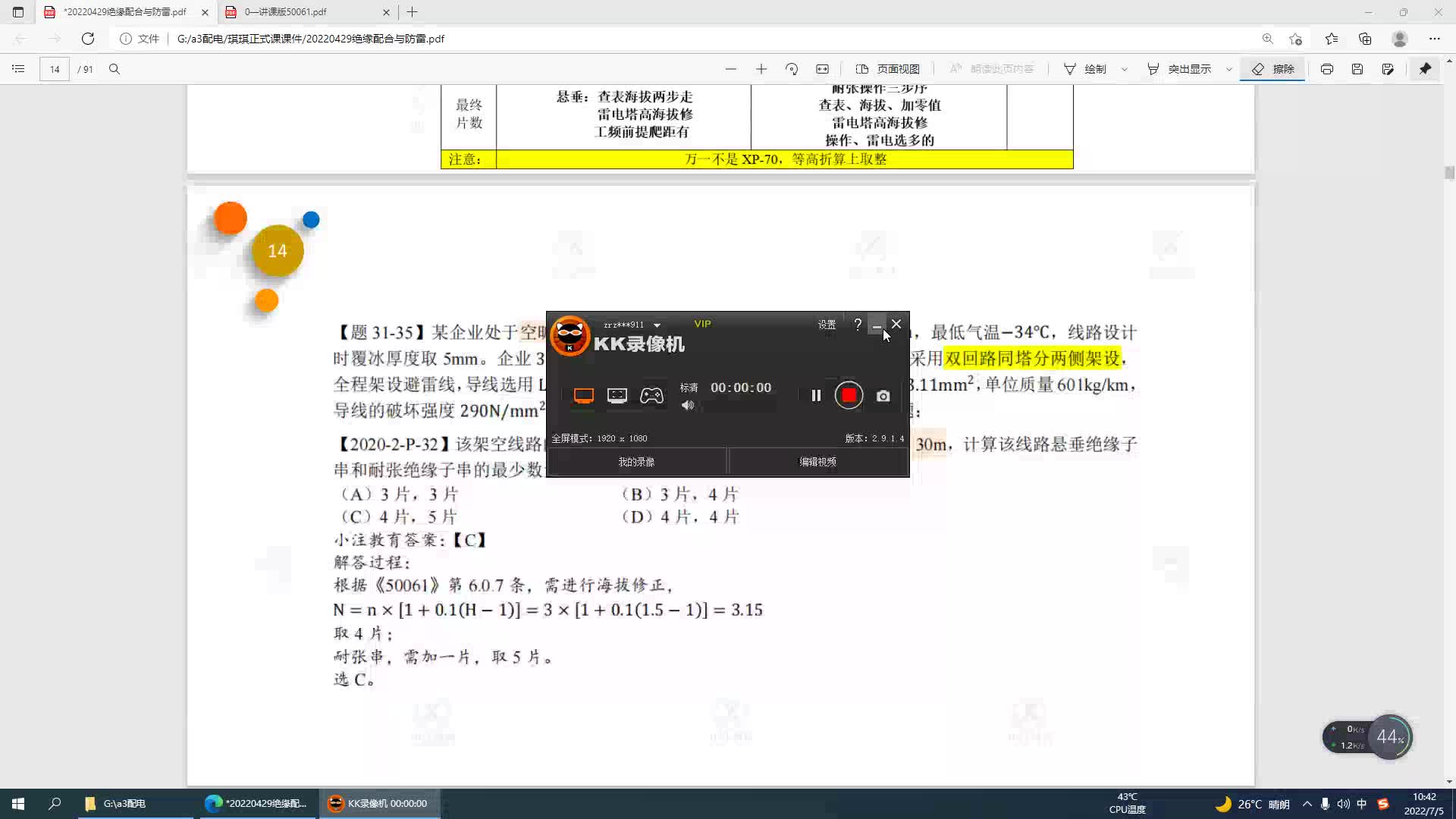Expand the 绘制 draw options dropdown

click(x=1125, y=69)
